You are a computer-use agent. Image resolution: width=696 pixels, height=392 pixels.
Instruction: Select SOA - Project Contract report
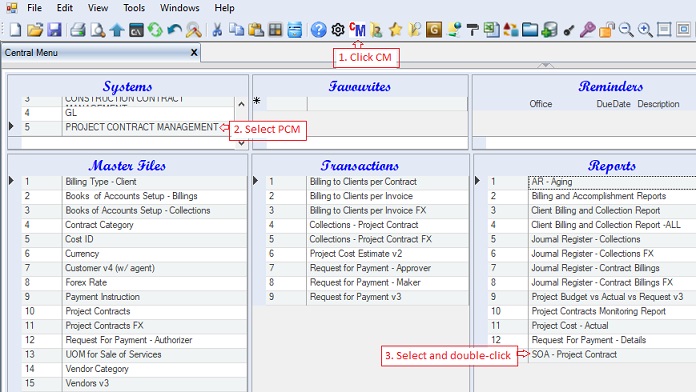(x=574, y=354)
